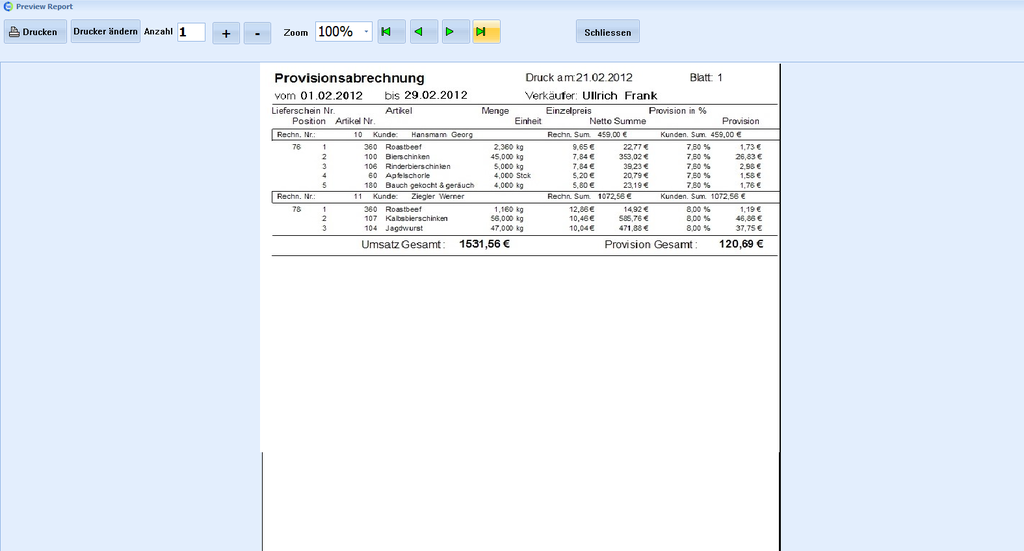
Task: Select the Bierschinken article row
Action: click(x=526, y=157)
